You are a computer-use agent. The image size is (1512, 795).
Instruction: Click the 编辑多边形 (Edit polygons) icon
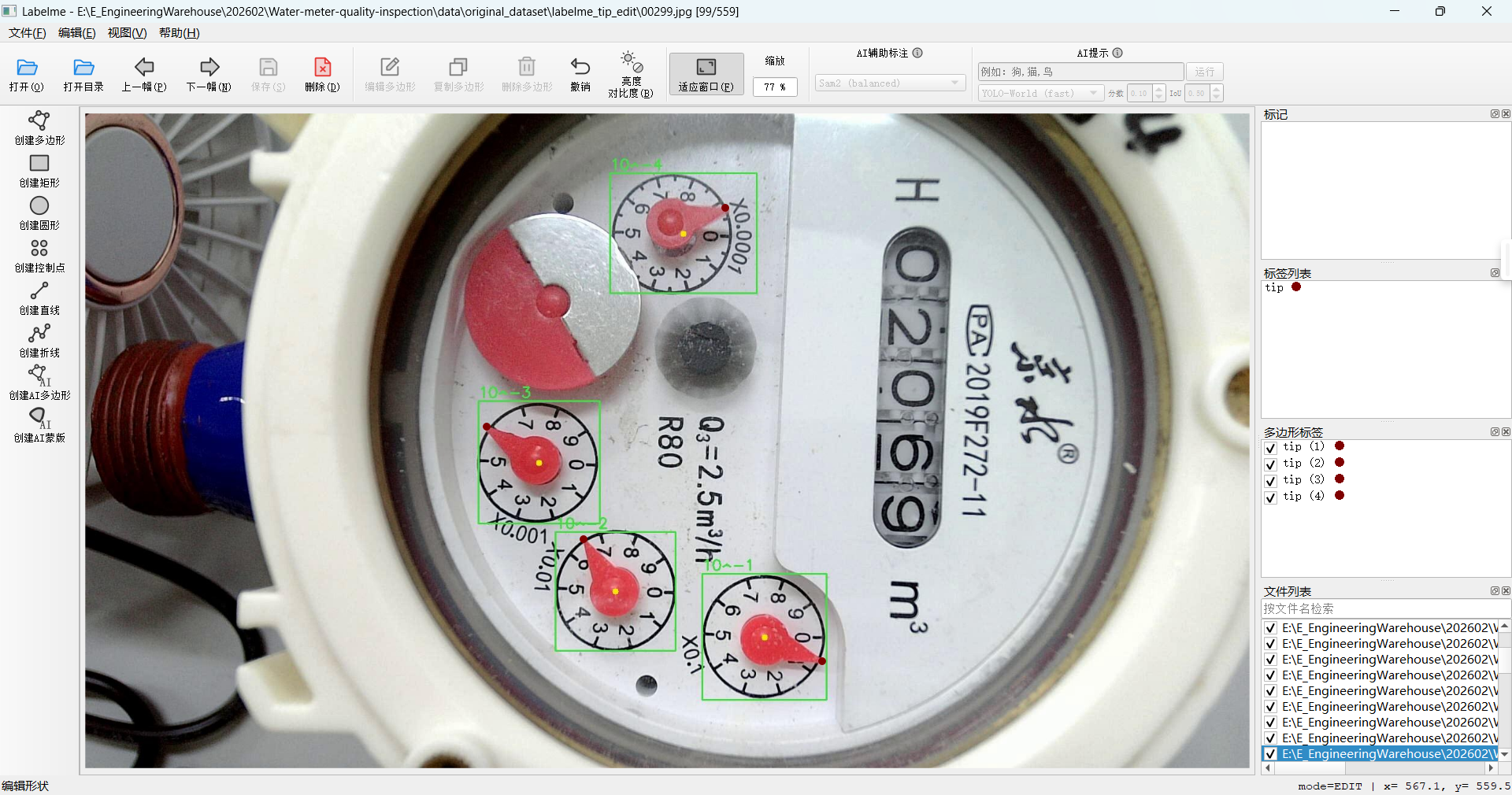[x=390, y=68]
